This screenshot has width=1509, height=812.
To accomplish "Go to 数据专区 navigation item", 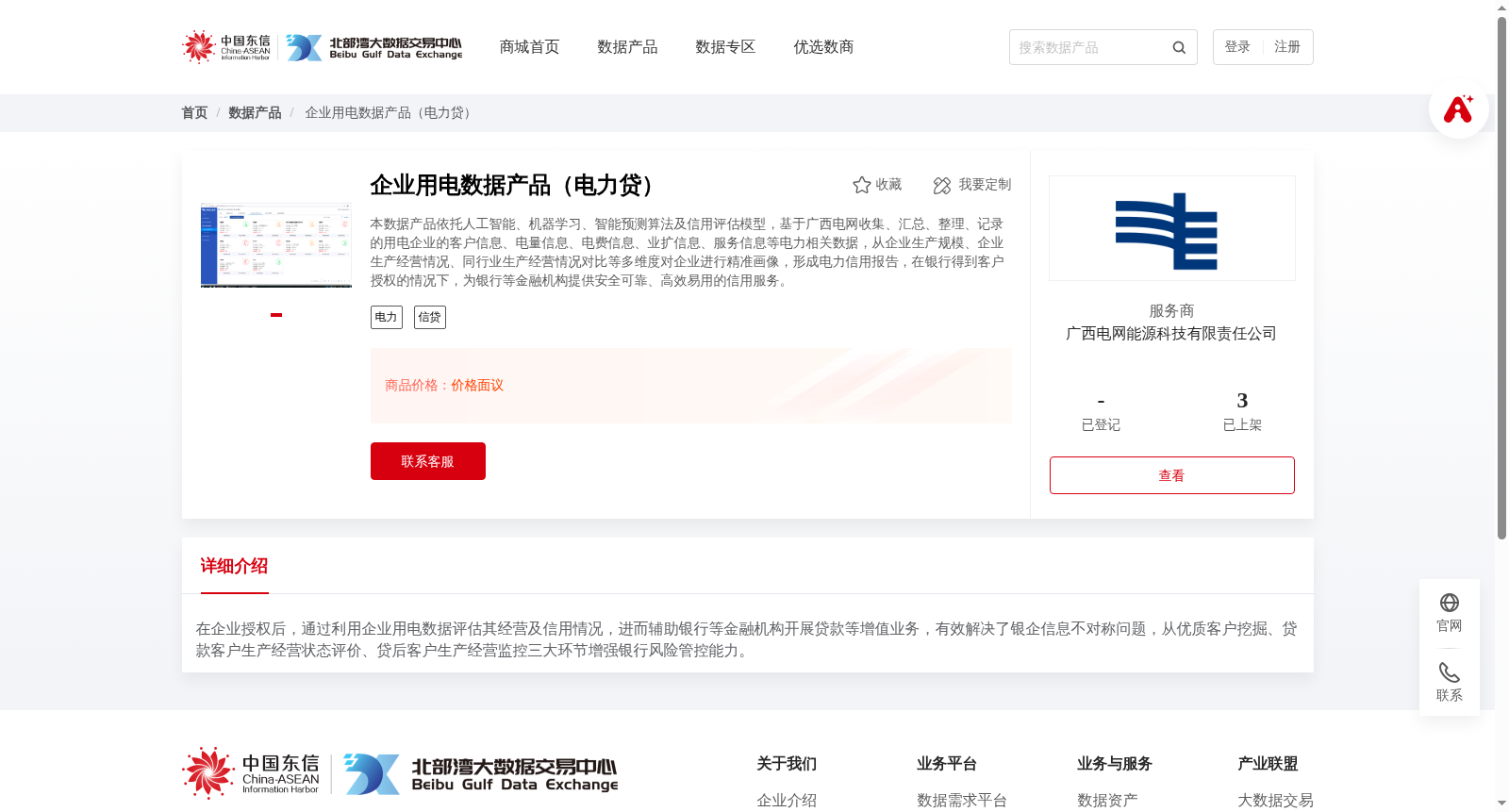I will point(725,47).
